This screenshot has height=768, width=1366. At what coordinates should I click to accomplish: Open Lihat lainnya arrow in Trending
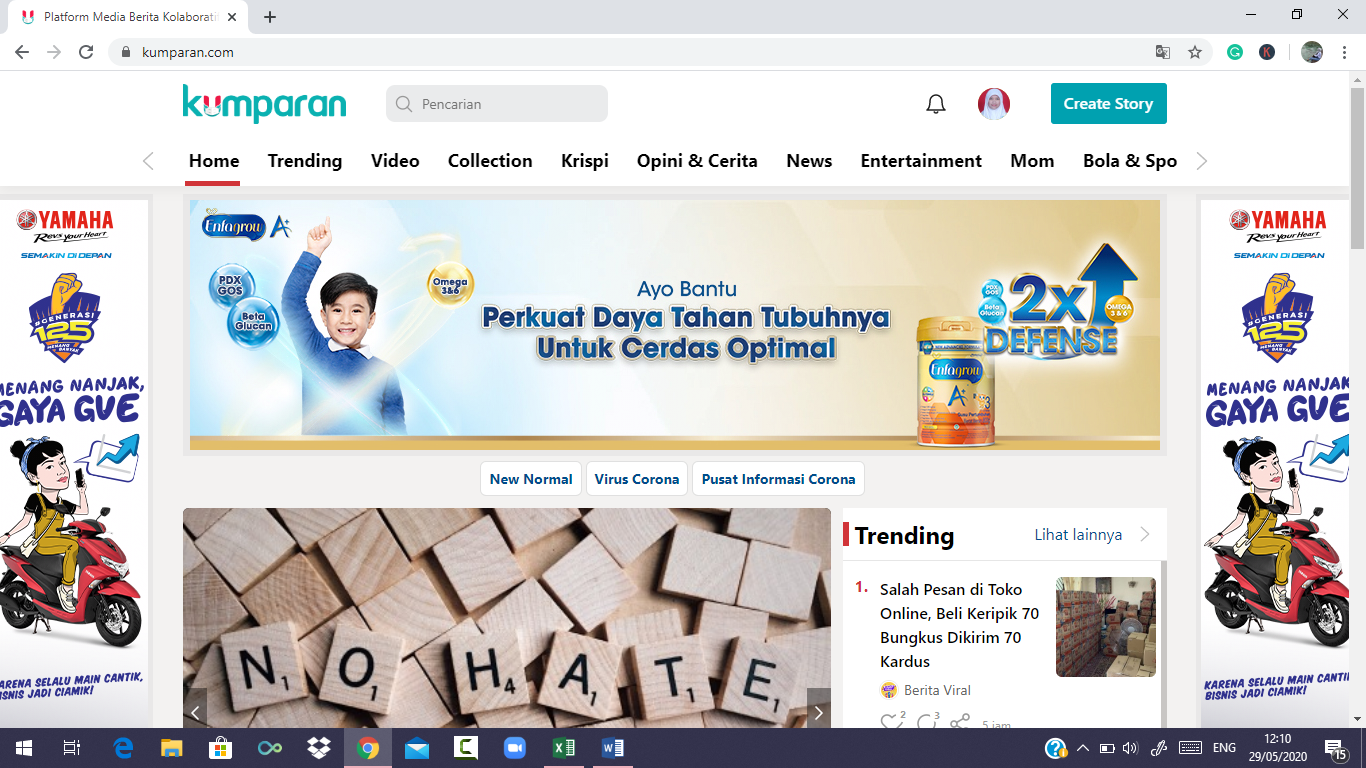coord(1145,535)
